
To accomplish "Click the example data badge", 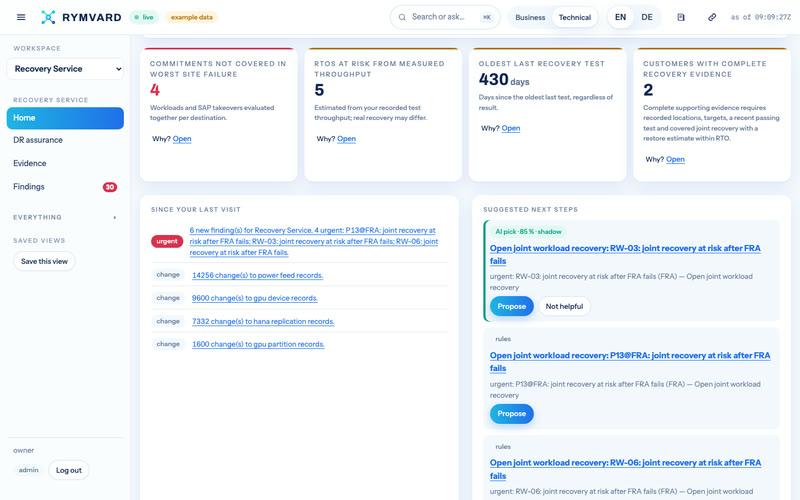I will 192,17.
